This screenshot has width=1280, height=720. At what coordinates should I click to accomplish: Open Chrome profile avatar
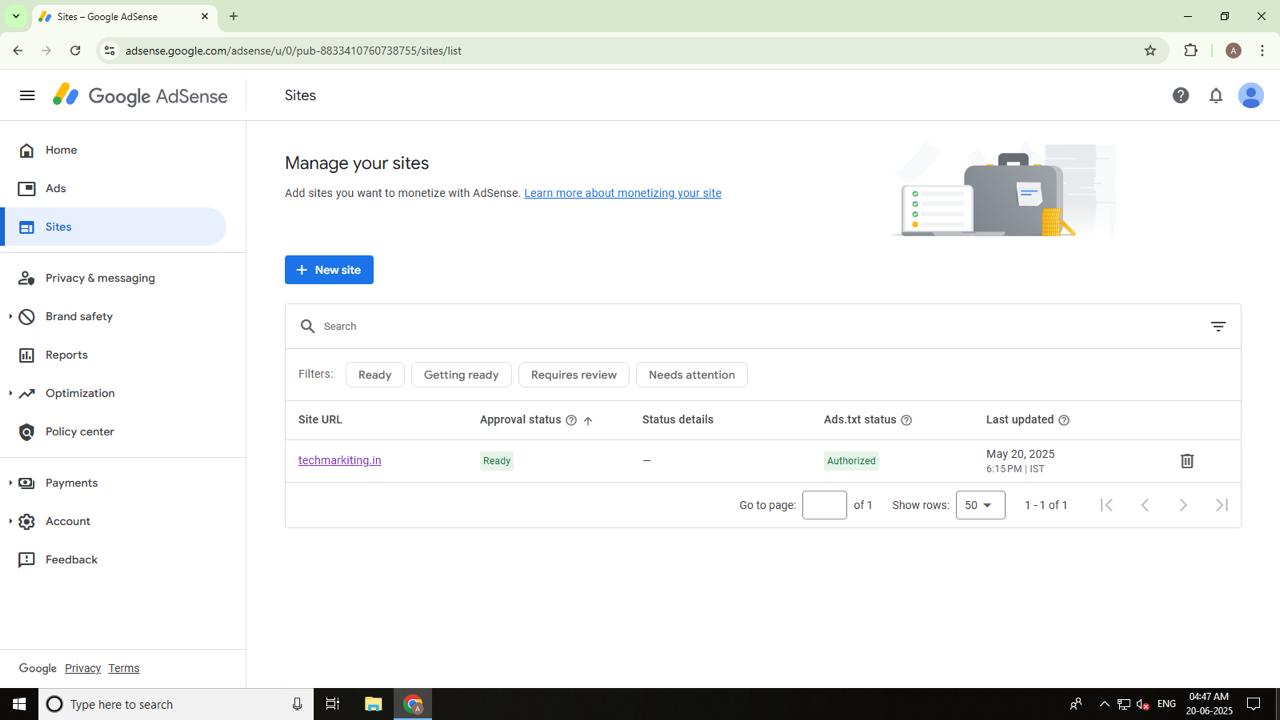[x=1233, y=50]
